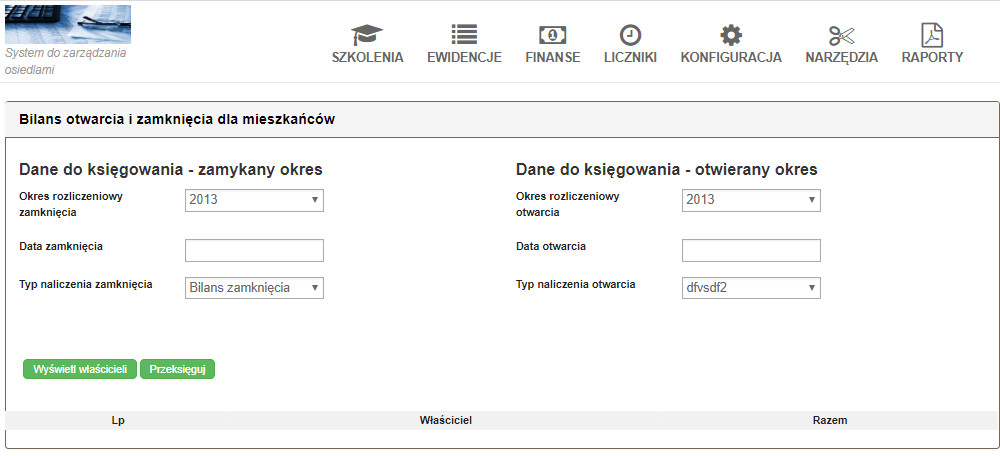Click the PDF document icon above RAPORTY
This screenshot has height=456, width=1000.
pos(932,34)
